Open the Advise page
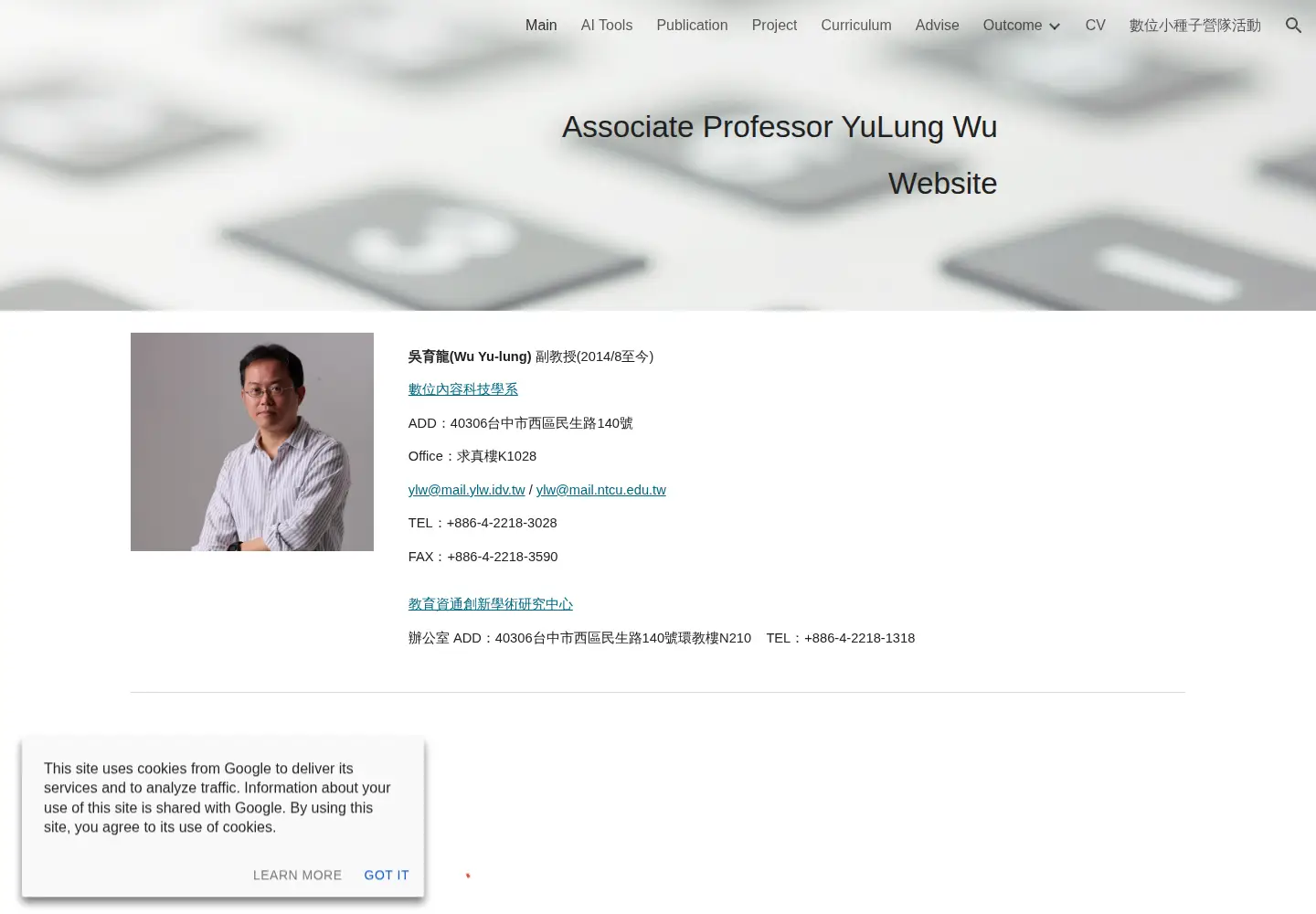The width and height of the screenshot is (1316, 914). coord(938,26)
